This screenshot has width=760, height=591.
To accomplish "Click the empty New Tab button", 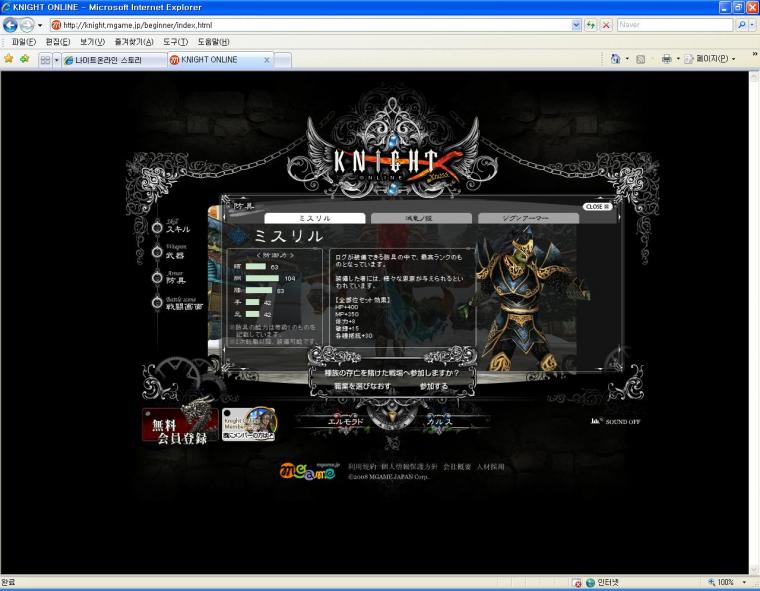I will pos(283,60).
